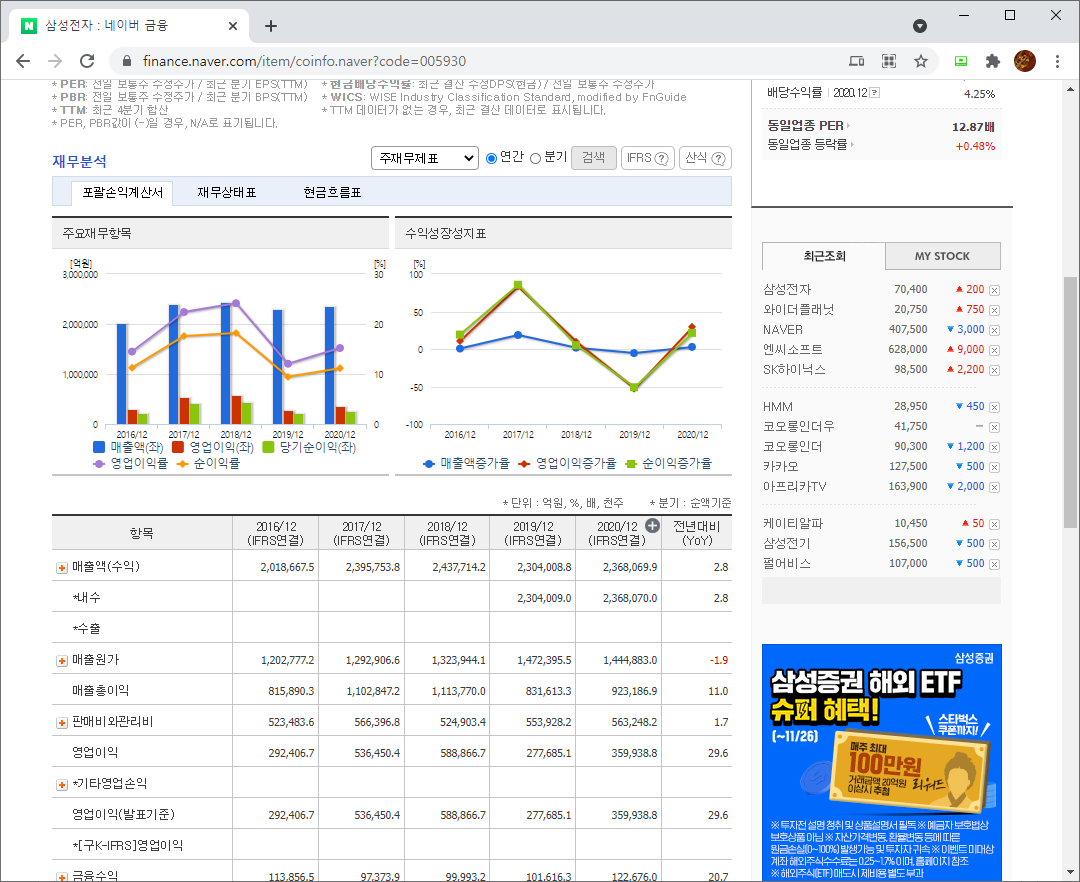
Task: Click the 산식 help button
Action: pos(705,158)
